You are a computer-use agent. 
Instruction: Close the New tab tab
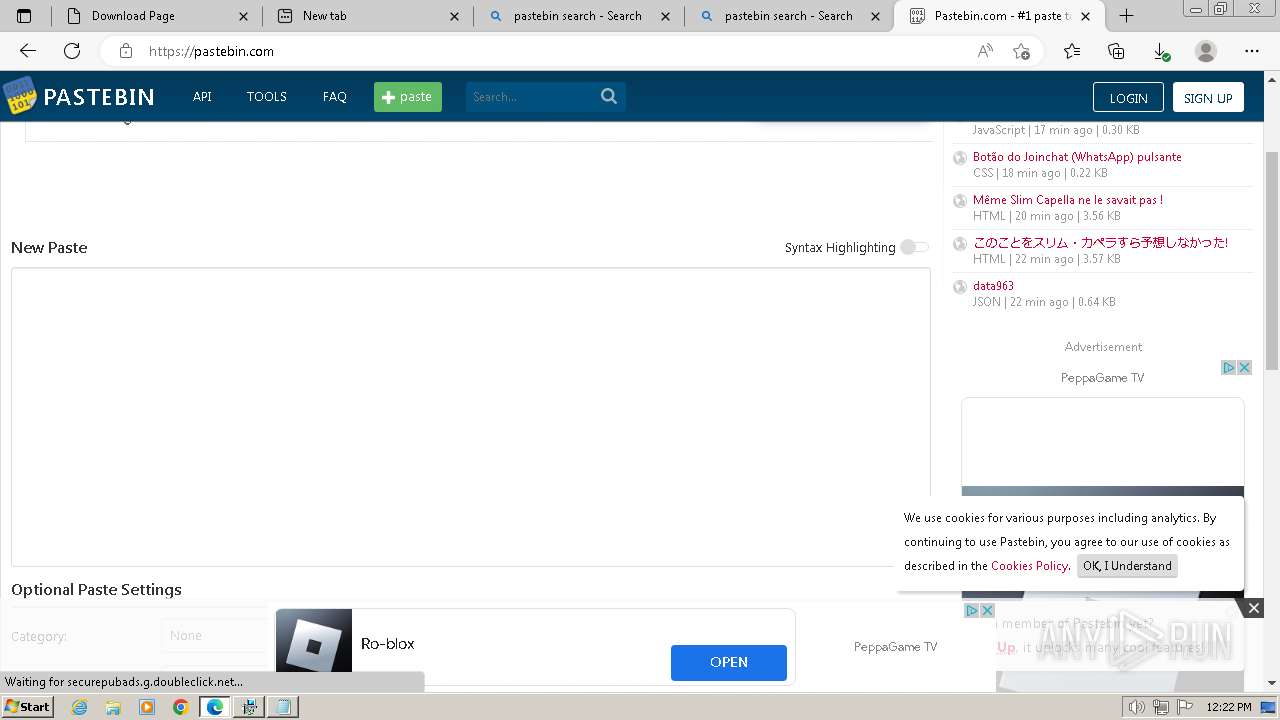click(x=455, y=16)
